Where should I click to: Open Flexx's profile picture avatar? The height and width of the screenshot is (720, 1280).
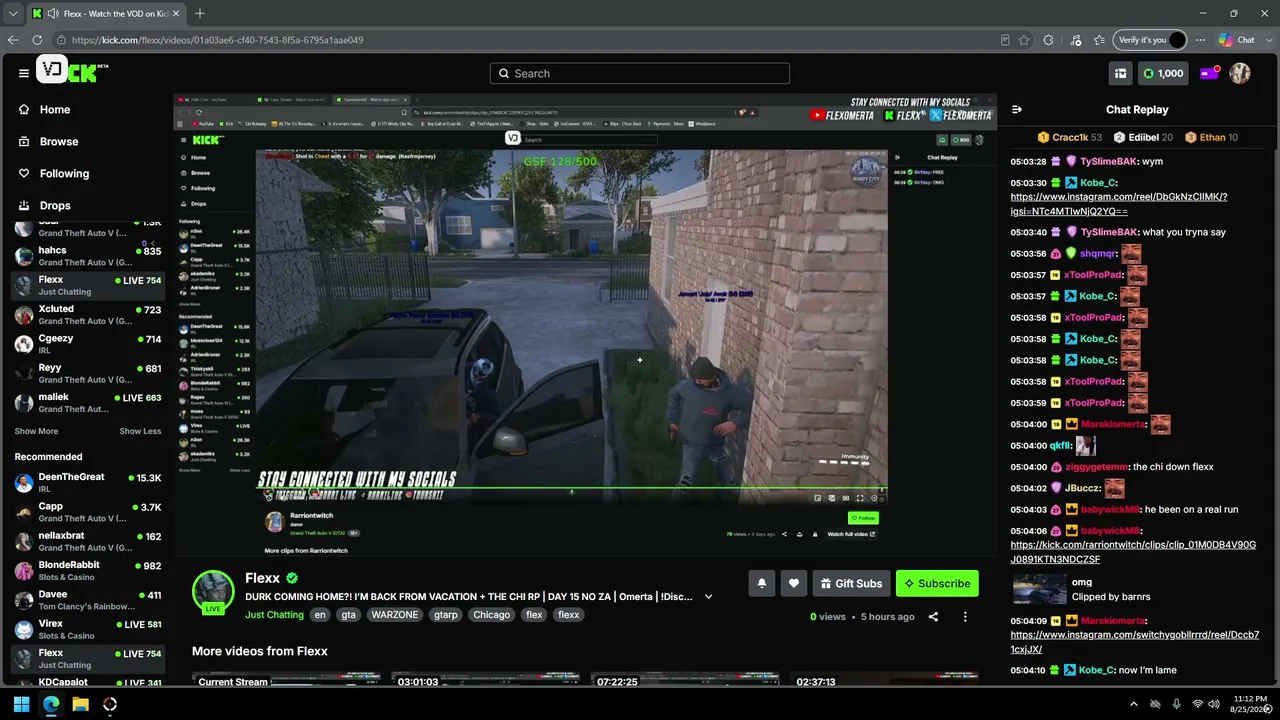213,592
